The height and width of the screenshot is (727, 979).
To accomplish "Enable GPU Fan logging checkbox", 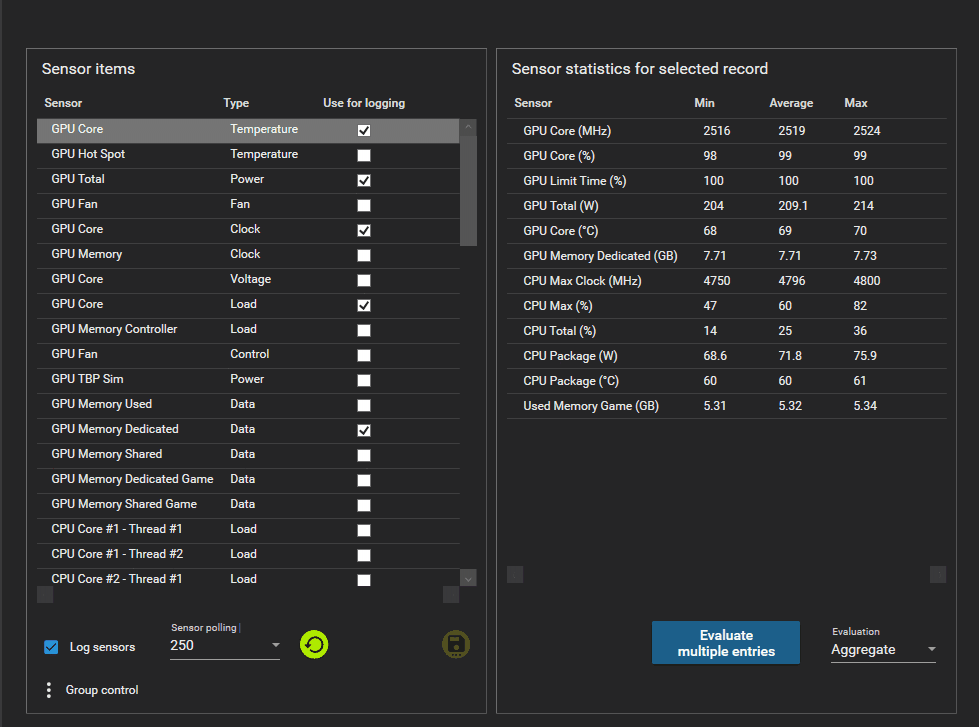I will pyautogui.click(x=363, y=204).
